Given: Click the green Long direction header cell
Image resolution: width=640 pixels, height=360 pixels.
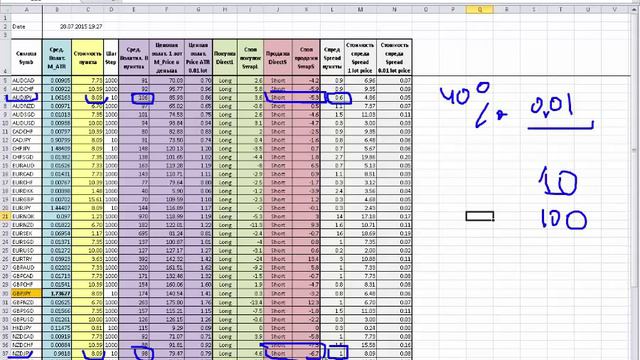Looking at the screenshot, I should pos(225,58).
